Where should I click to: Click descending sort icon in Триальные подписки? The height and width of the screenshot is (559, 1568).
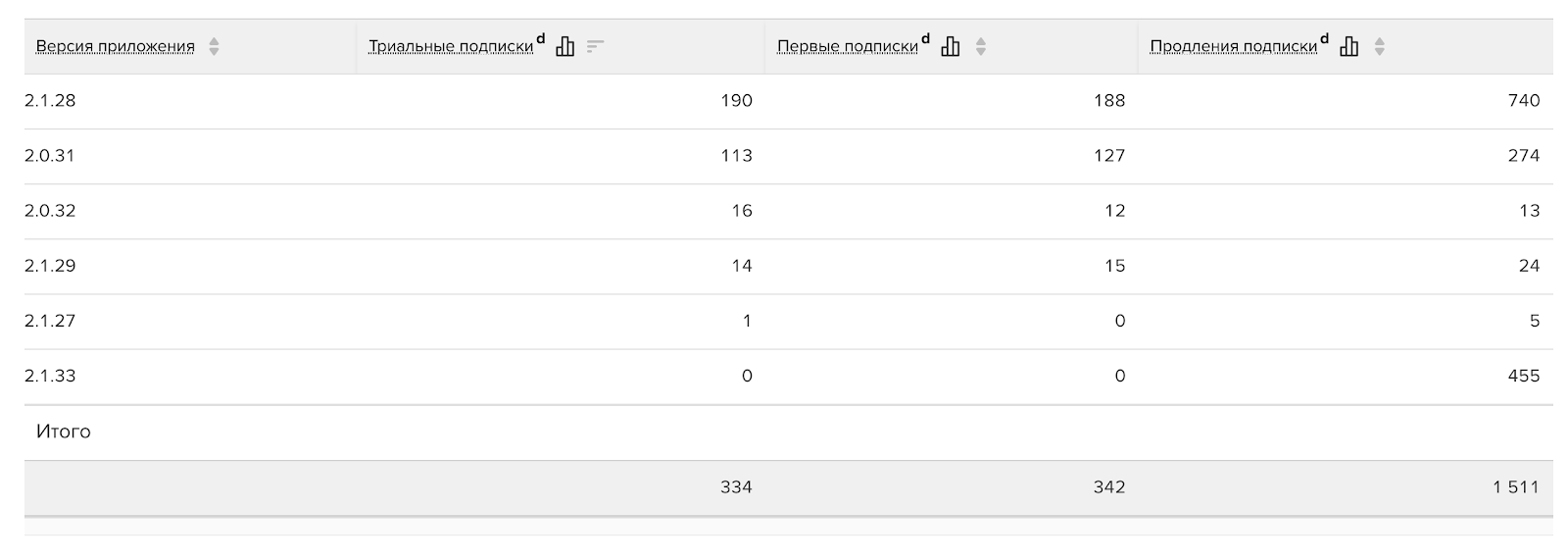coord(595,46)
